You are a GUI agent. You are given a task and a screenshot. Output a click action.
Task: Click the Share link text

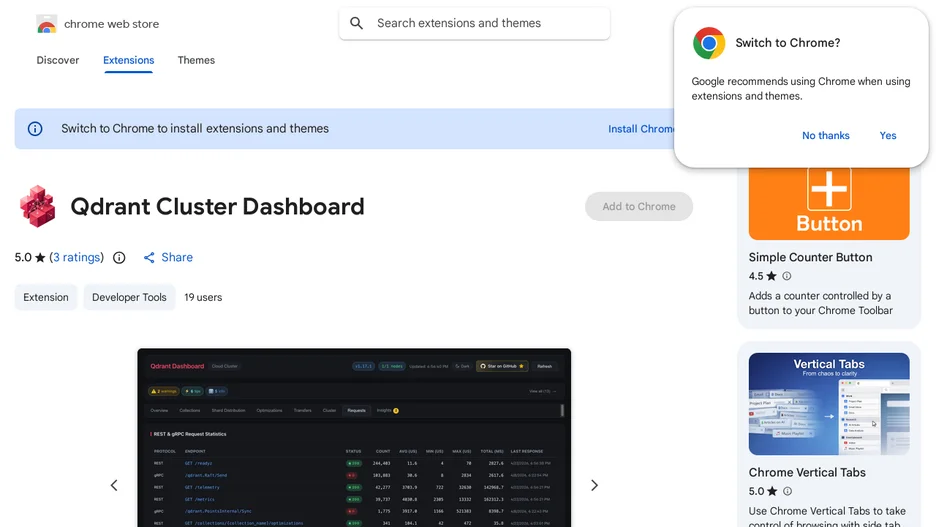tap(177, 257)
